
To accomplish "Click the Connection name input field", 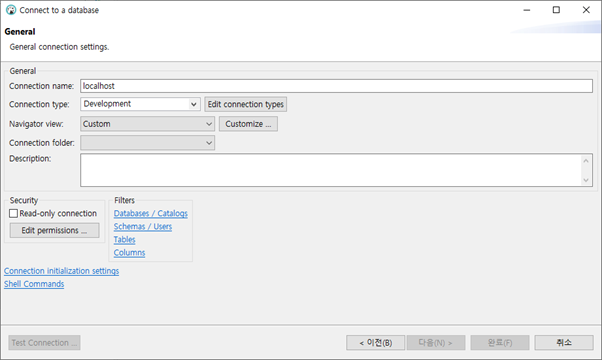I will click(x=336, y=86).
